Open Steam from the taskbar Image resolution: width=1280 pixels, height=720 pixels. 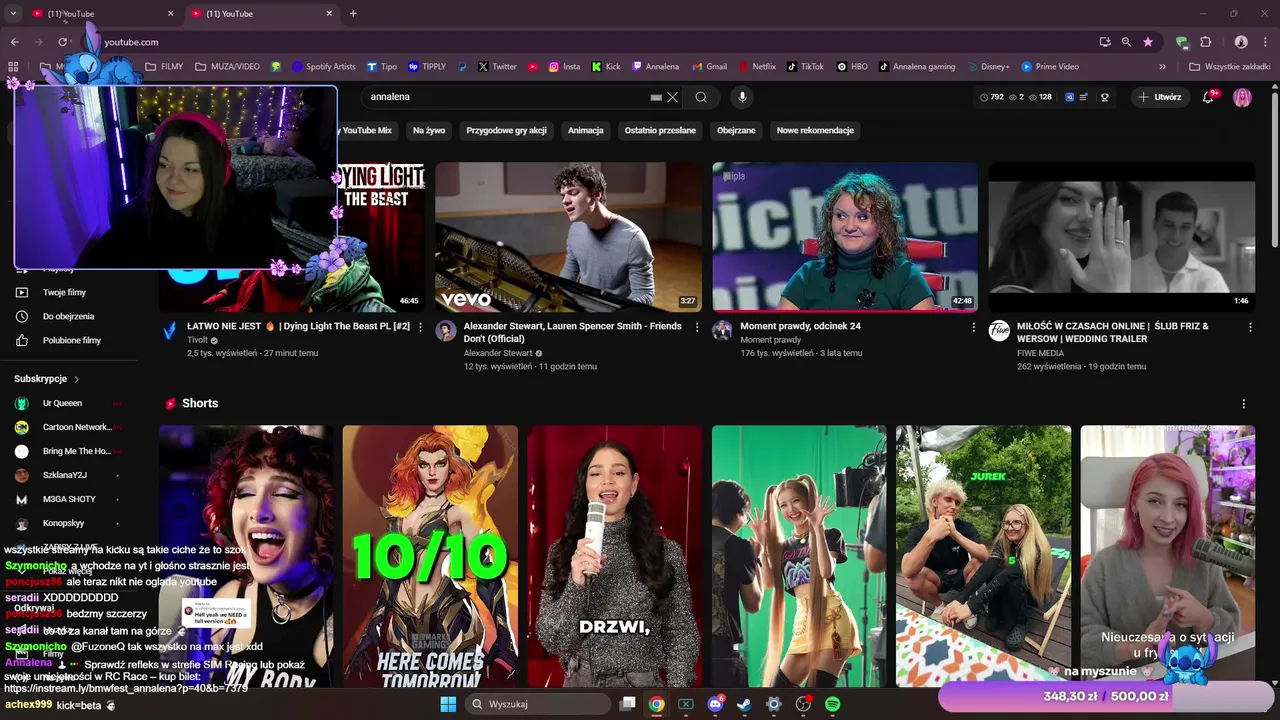point(744,704)
